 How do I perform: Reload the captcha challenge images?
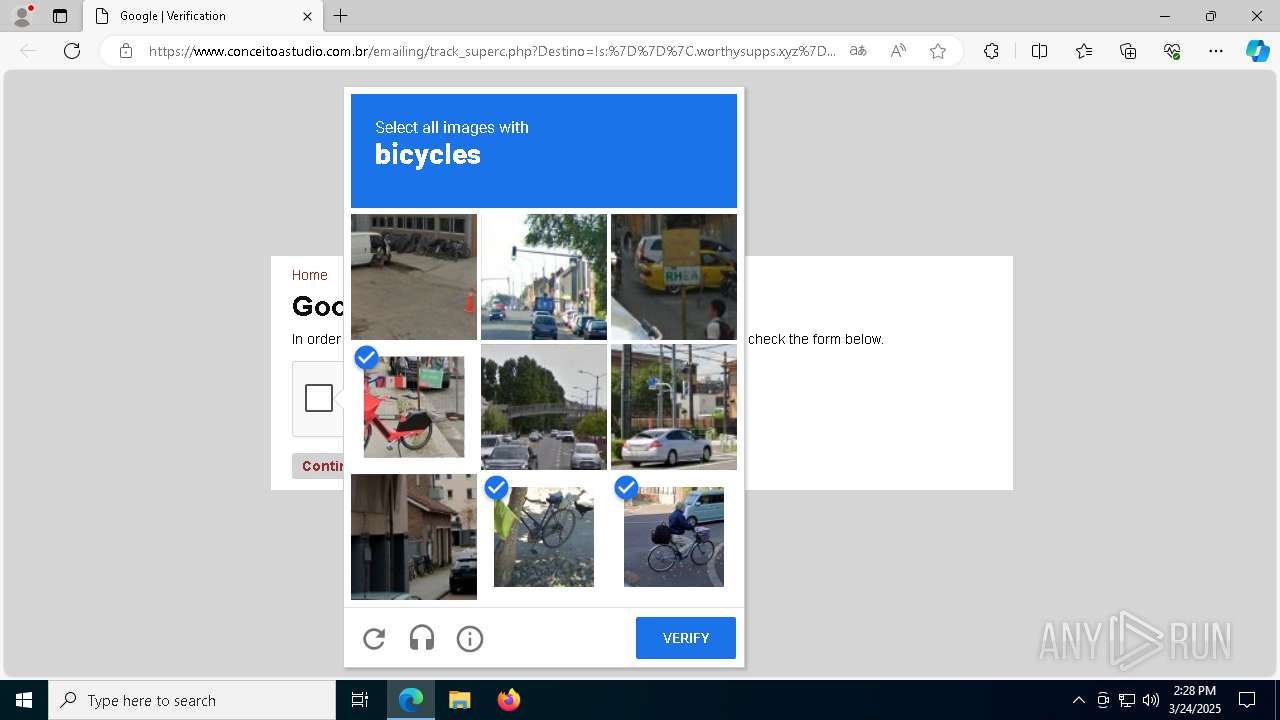(374, 638)
